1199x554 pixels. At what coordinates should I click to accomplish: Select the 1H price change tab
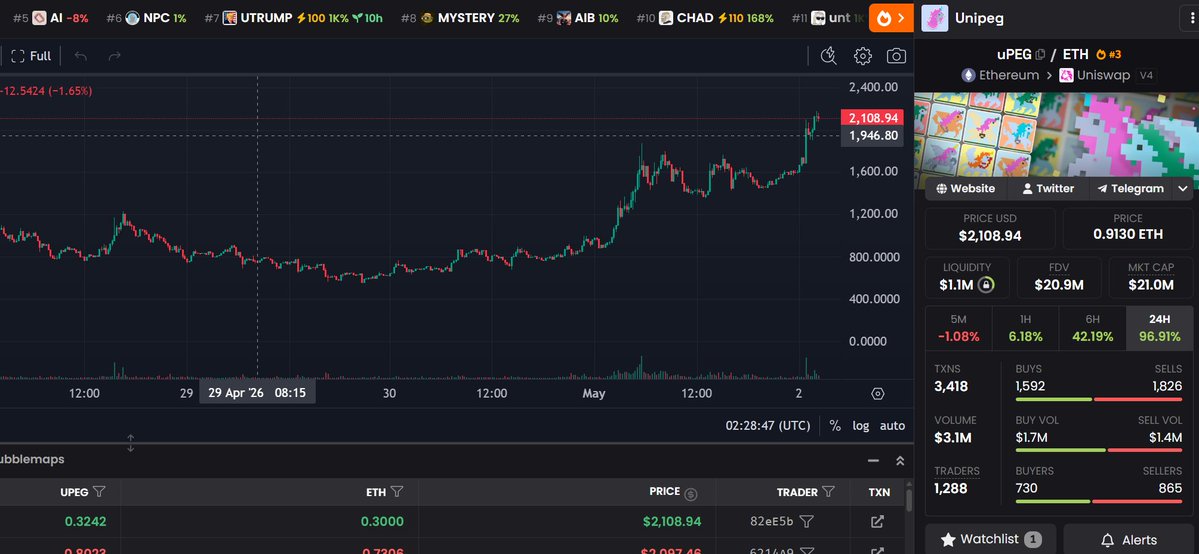pyautogui.click(x=1025, y=328)
